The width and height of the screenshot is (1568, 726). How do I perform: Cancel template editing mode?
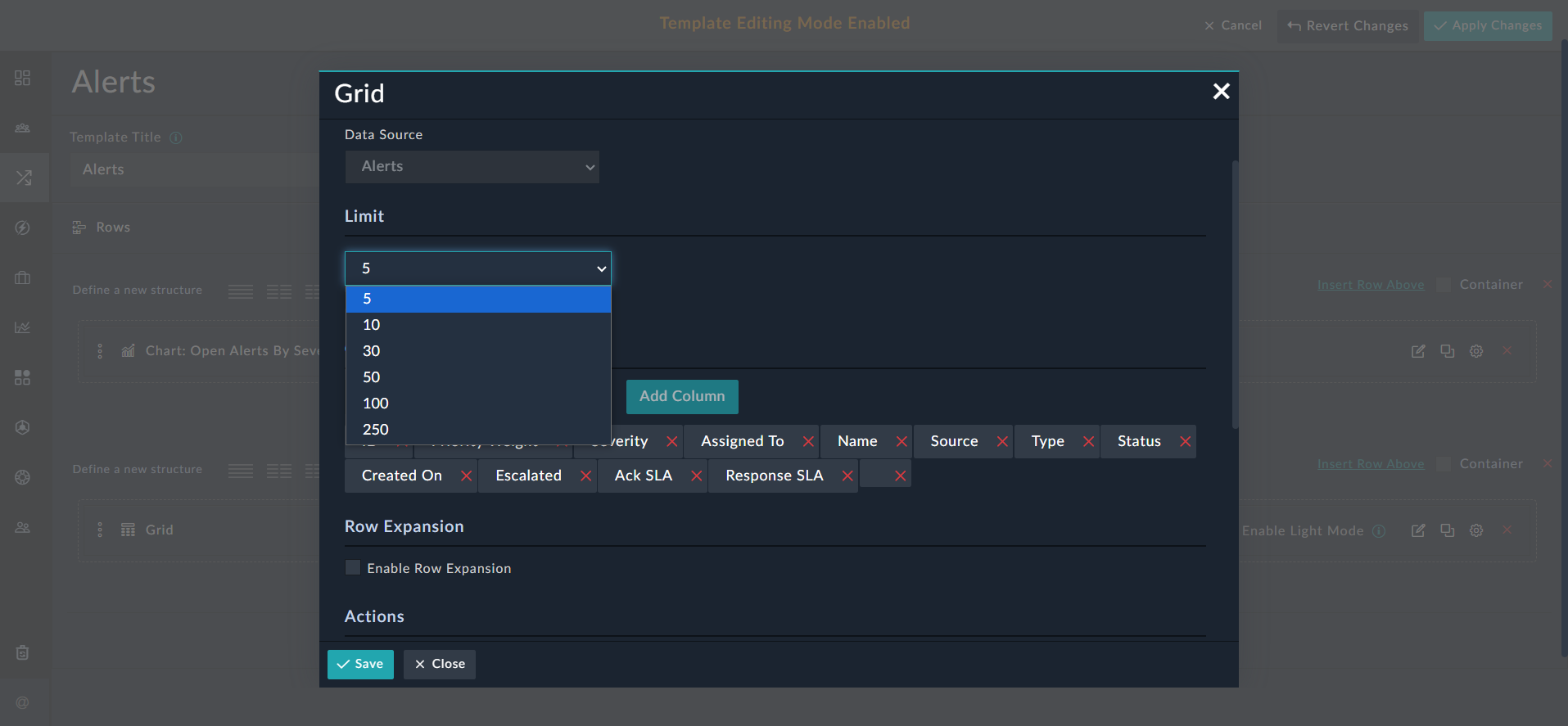pyautogui.click(x=1233, y=25)
